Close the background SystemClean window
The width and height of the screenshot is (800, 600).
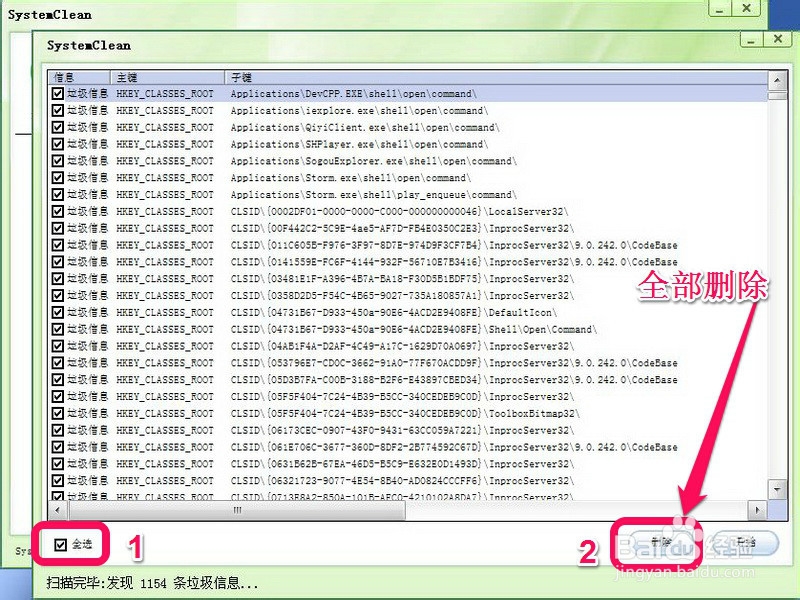[746, 9]
